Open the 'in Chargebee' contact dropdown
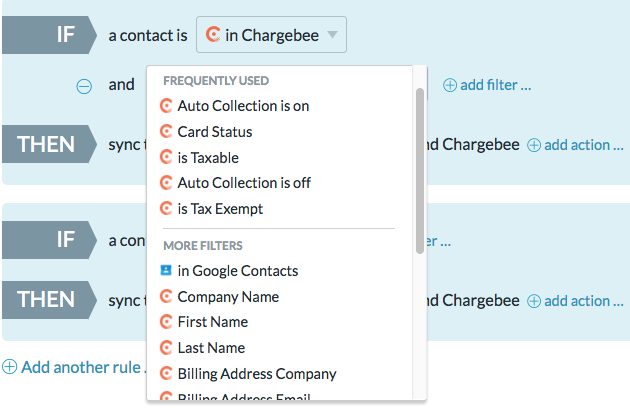The image size is (630, 413). tap(271, 35)
